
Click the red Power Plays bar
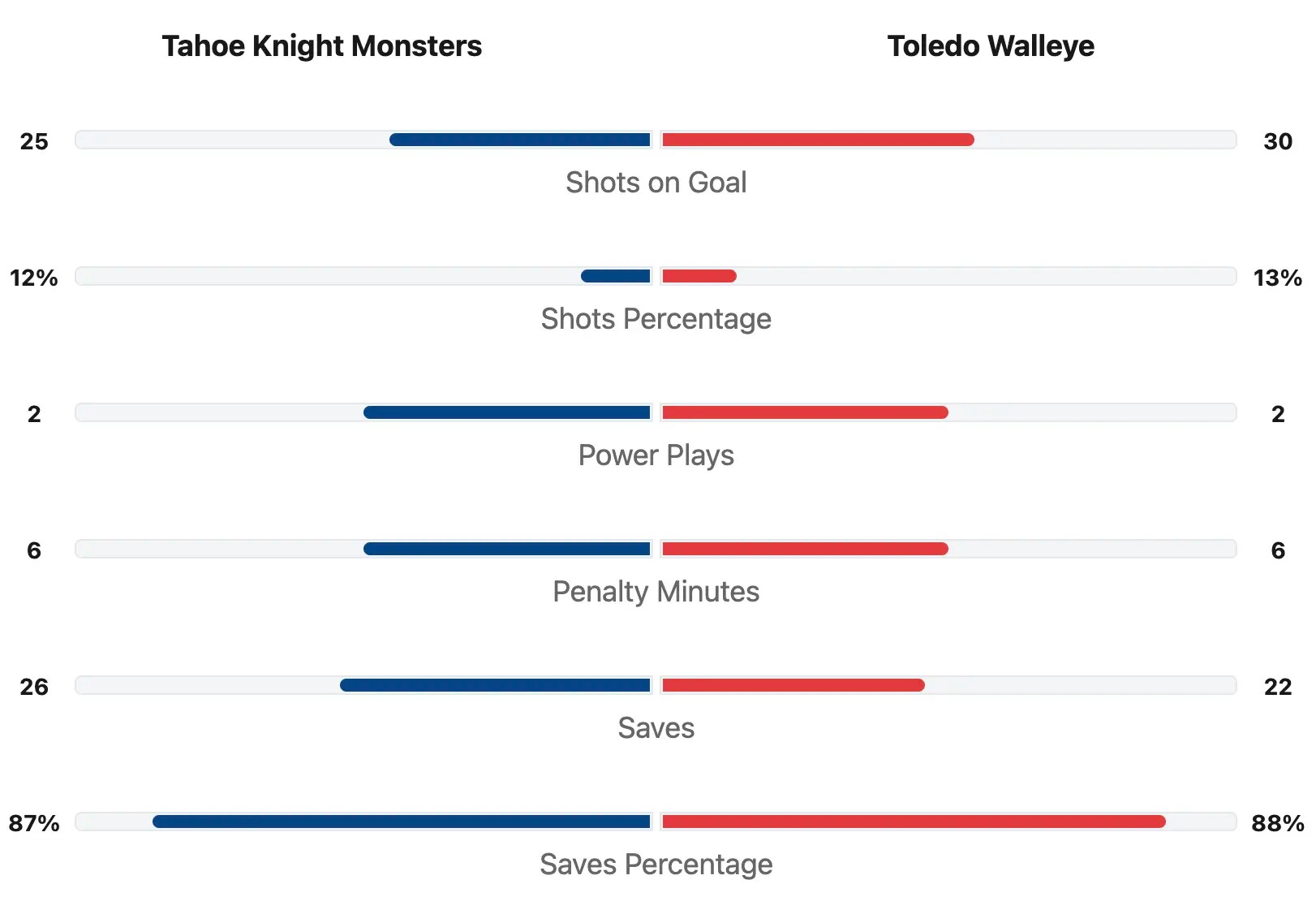[x=805, y=412]
